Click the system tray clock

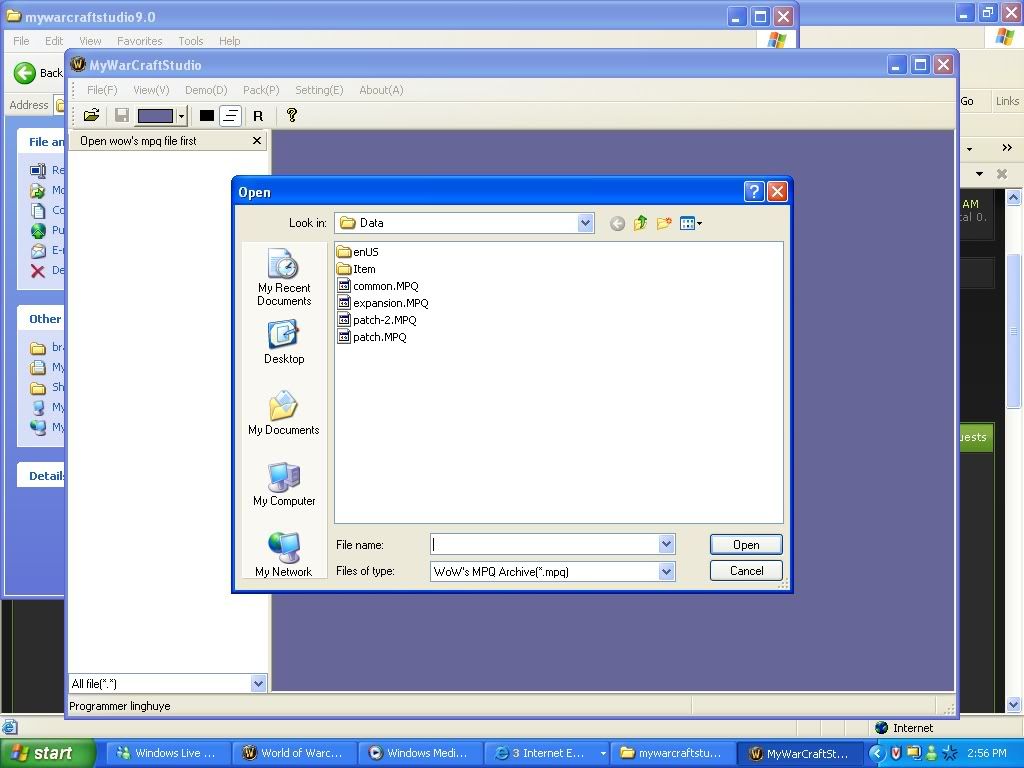point(986,753)
